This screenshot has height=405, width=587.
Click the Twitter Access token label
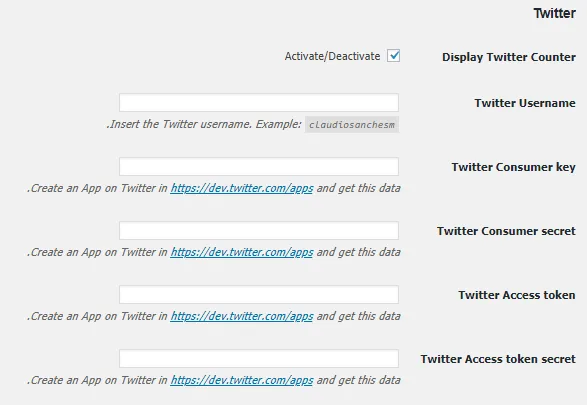(x=517, y=295)
